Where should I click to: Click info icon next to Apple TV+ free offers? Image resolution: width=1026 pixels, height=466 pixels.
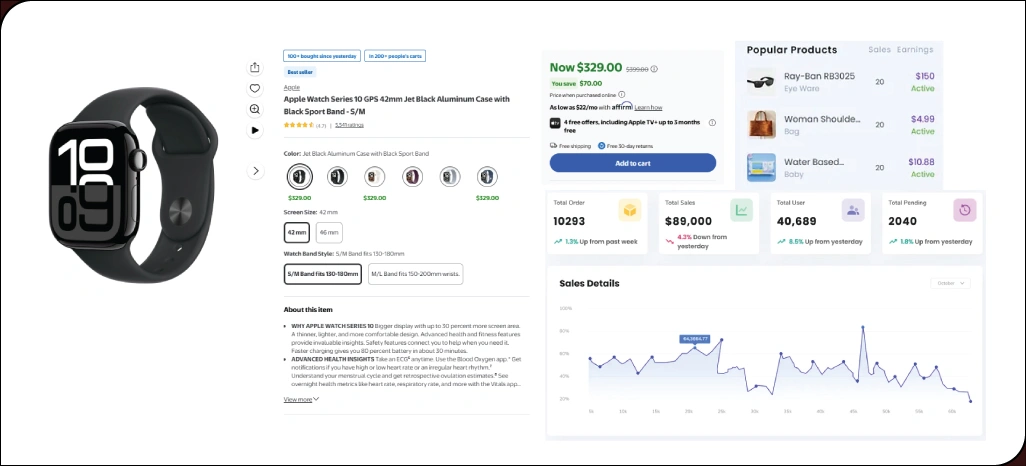[x=712, y=122]
